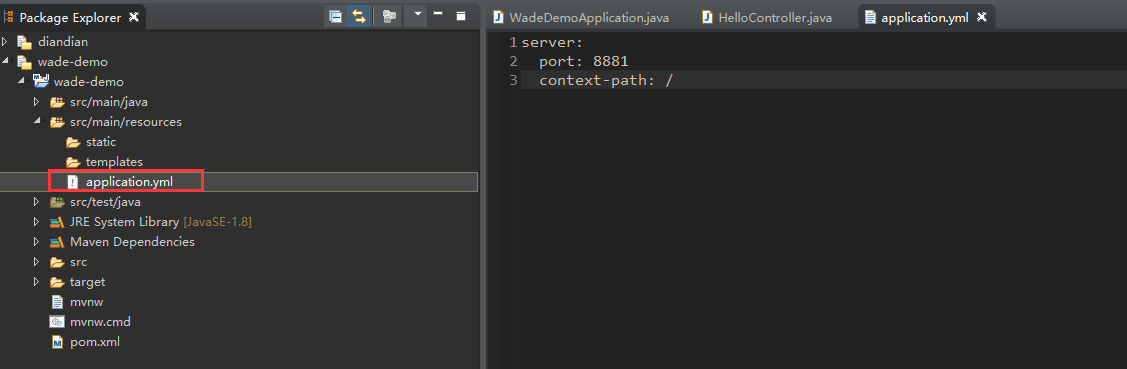This screenshot has height=369, width=1127.
Task: Expand the src/main/java source folder
Action: pos(37,102)
